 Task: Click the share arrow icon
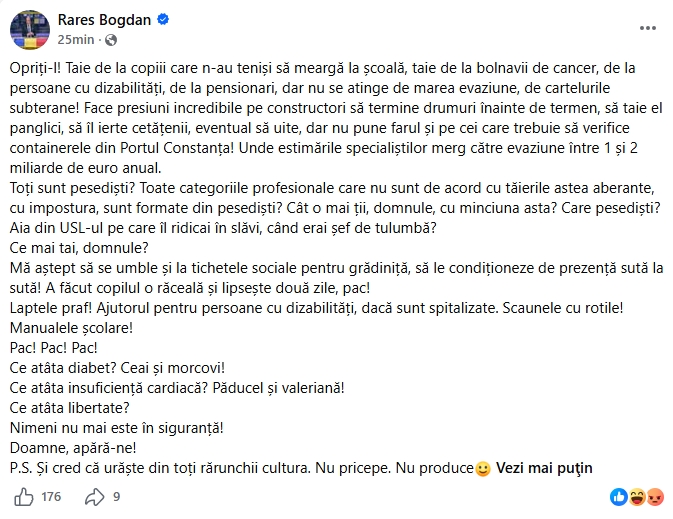[94, 497]
